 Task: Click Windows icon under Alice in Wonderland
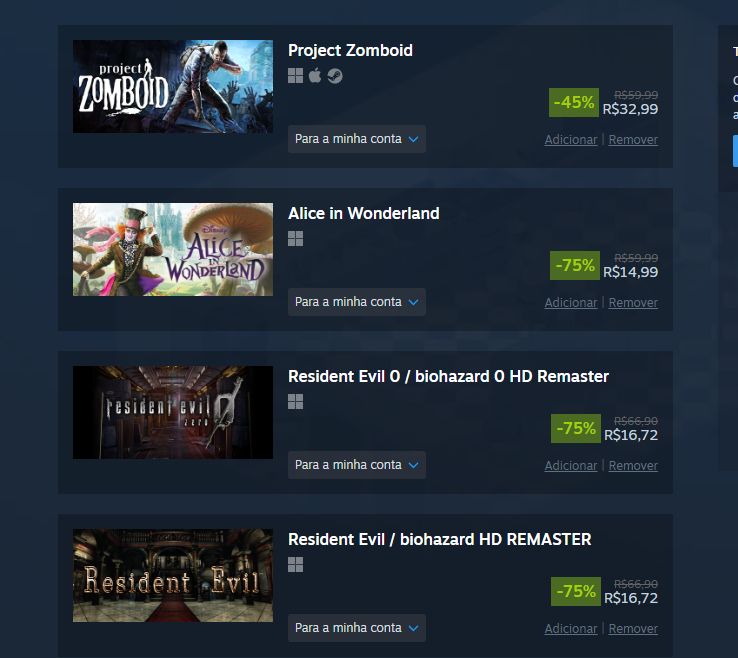[x=296, y=239]
